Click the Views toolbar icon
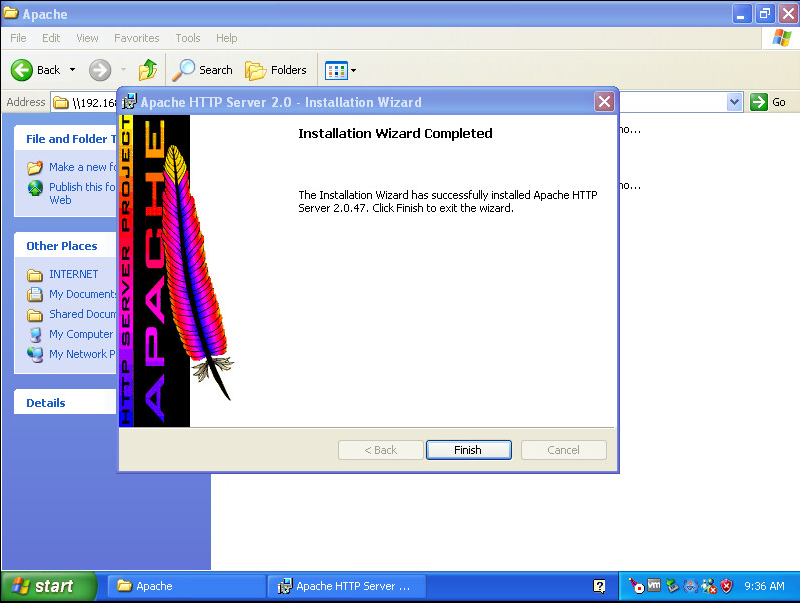This screenshot has height=603, width=800. point(336,70)
